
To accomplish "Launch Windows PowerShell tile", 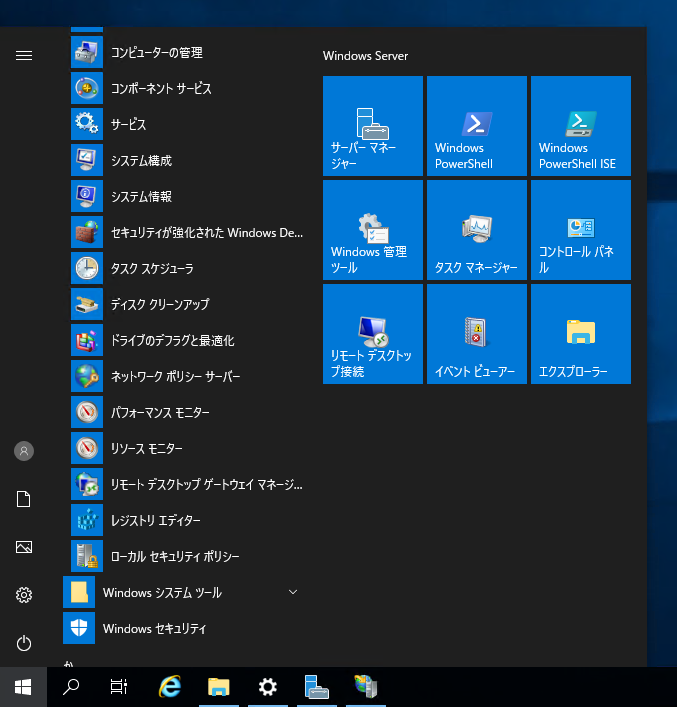I will (476, 126).
